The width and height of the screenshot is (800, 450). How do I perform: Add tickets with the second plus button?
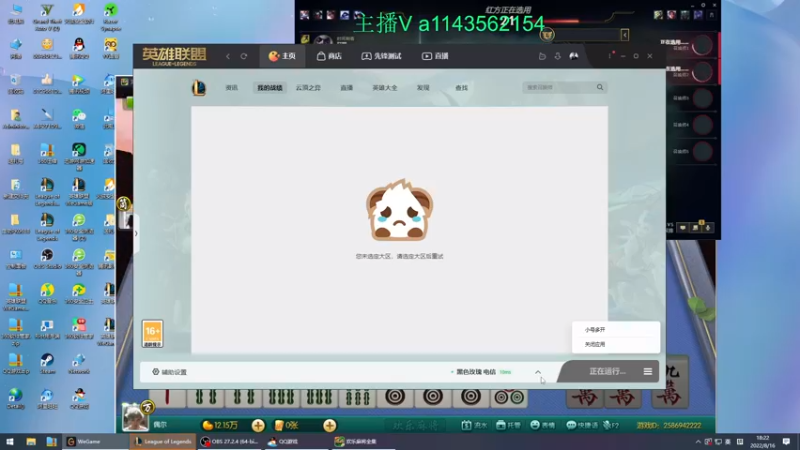[330, 425]
